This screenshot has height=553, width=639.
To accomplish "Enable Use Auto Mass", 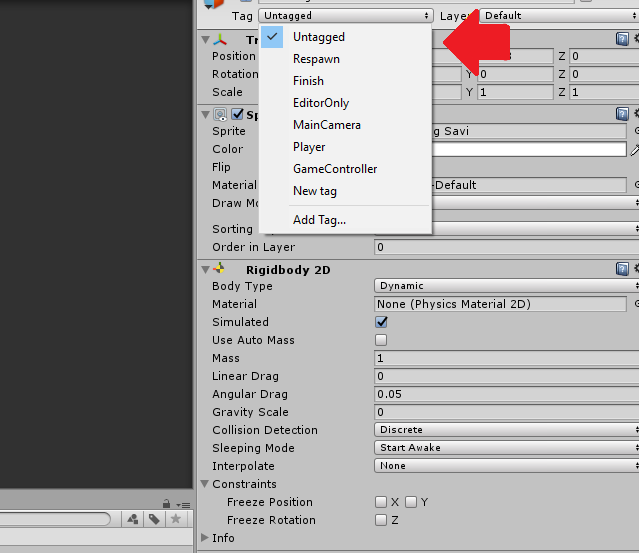I will (381, 340).
